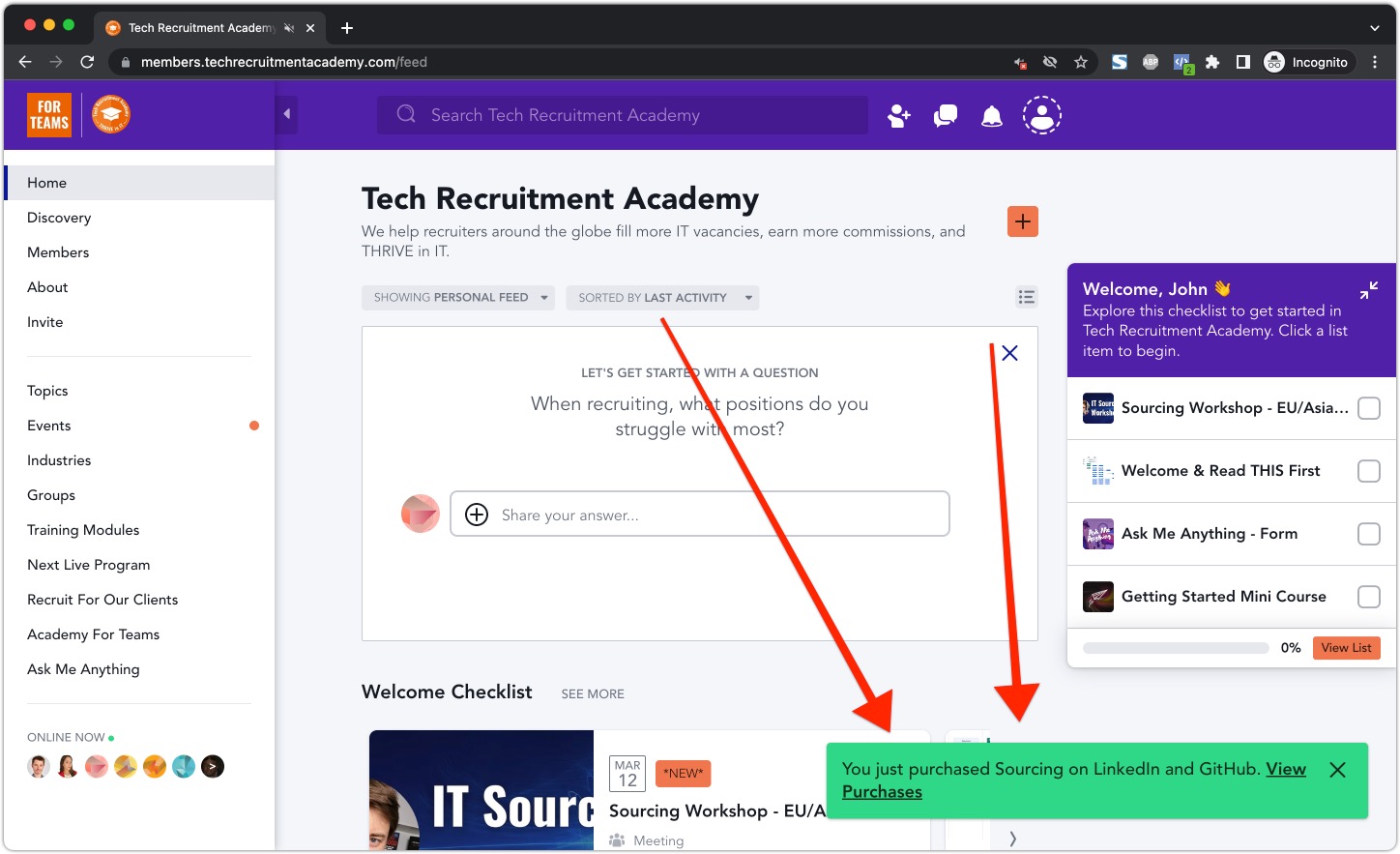This screenshot has width=1400, height=854.
Task: Click the checklist progress bar
Action: click(1176, 648)
